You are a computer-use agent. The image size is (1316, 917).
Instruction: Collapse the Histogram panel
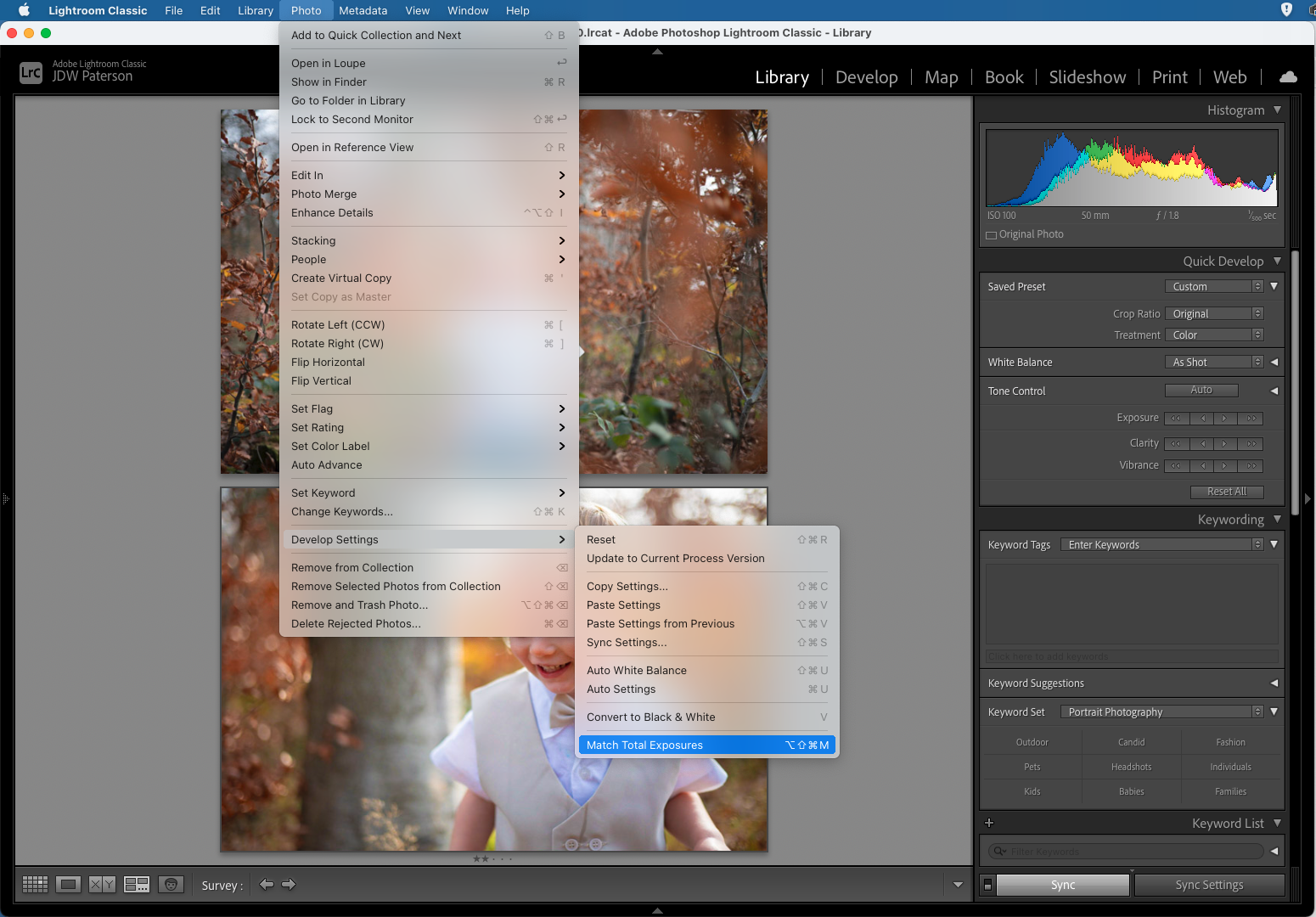(x=1277, y=110)
